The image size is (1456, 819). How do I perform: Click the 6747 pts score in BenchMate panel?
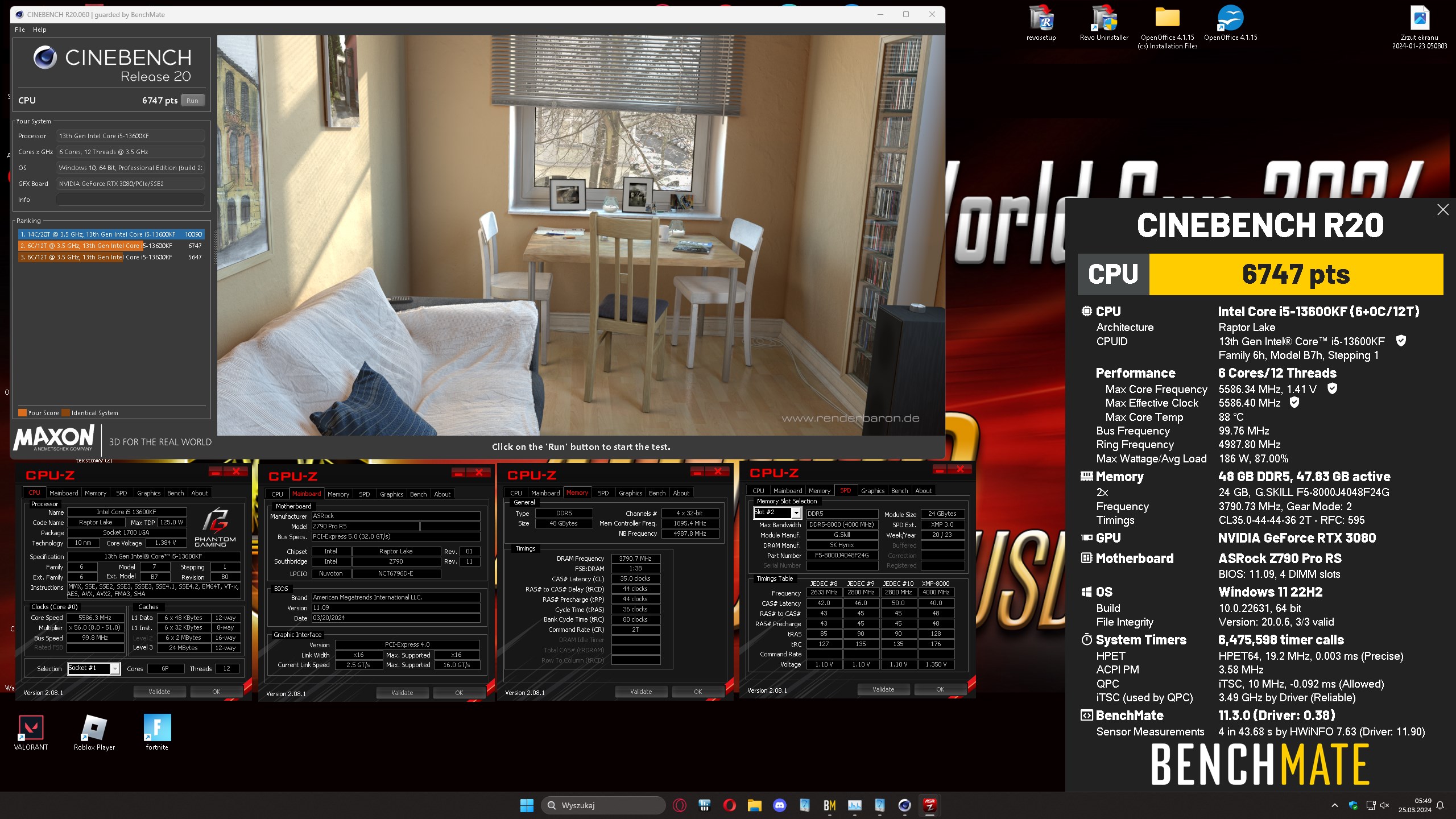[1296, 274]
